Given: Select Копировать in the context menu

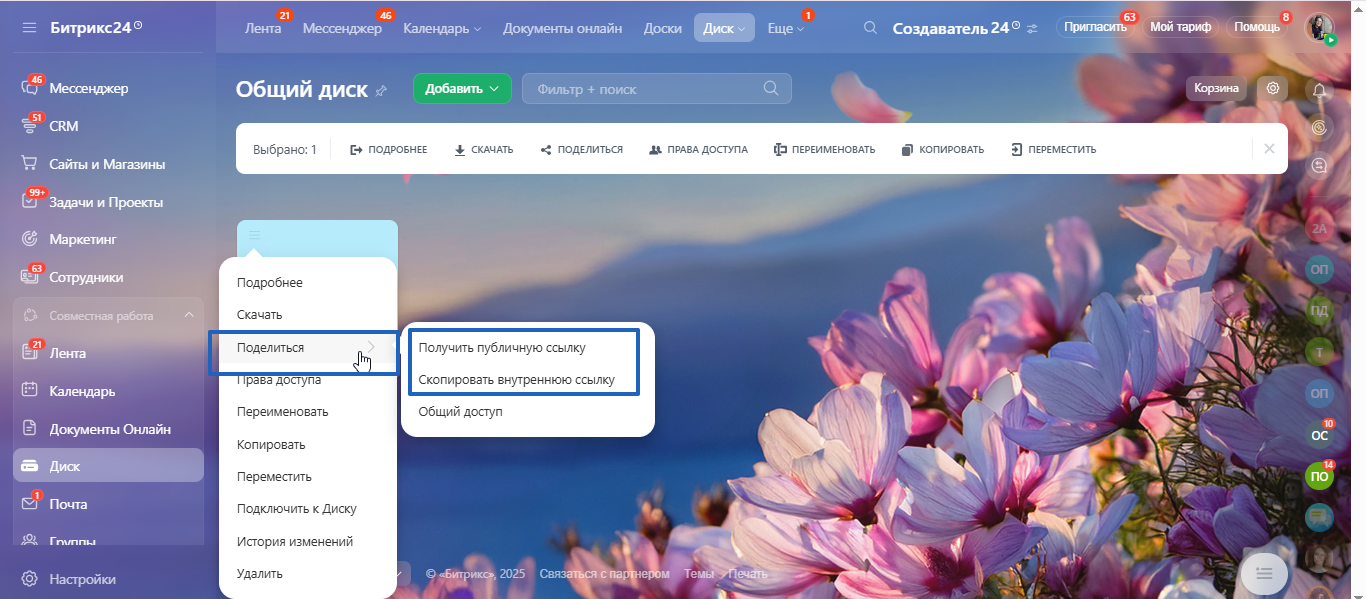Looking at the screenshot, I should pyautogui.click(x=271, y=444).
